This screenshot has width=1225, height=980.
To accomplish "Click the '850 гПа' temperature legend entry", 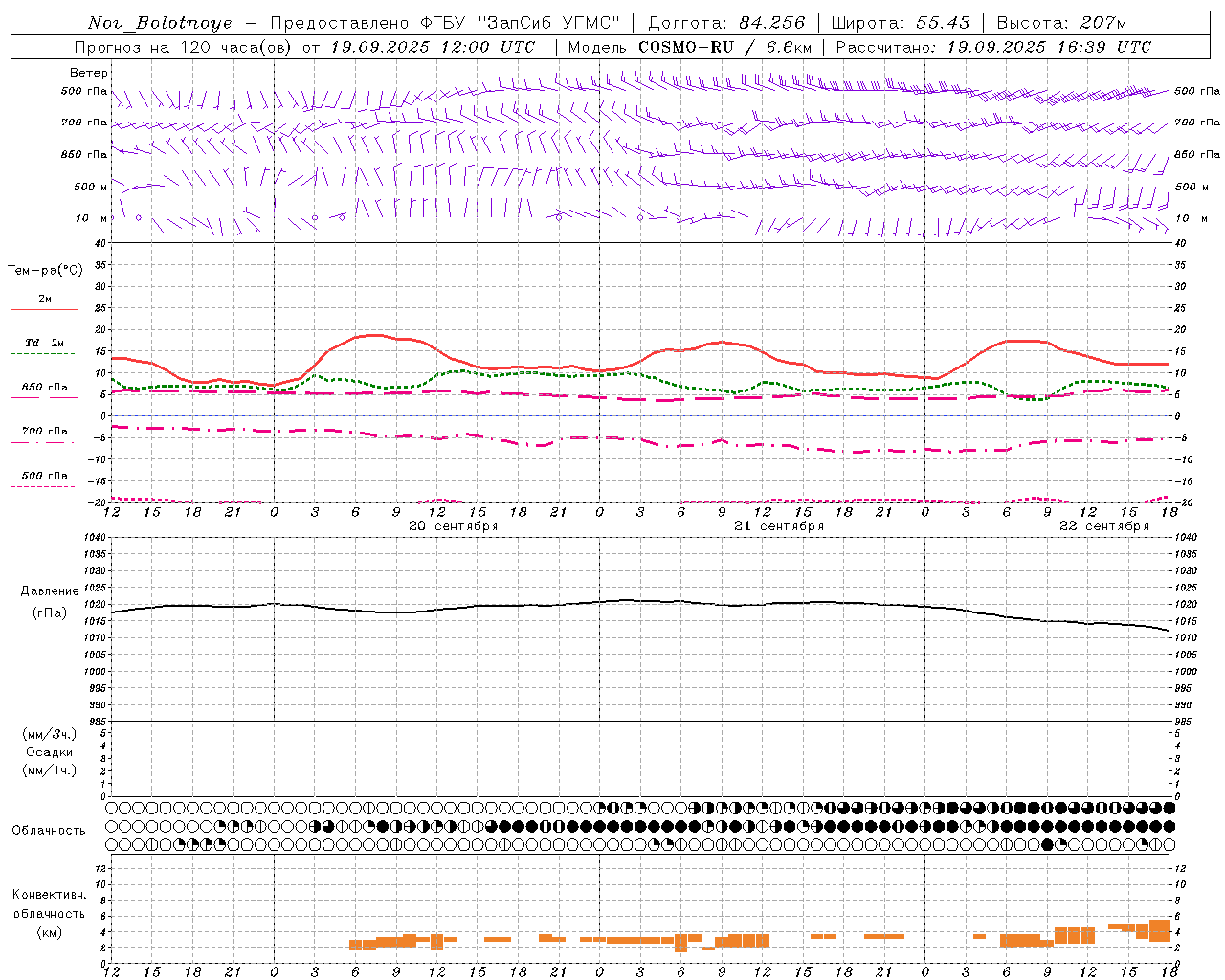I will (x=45, y=387).
